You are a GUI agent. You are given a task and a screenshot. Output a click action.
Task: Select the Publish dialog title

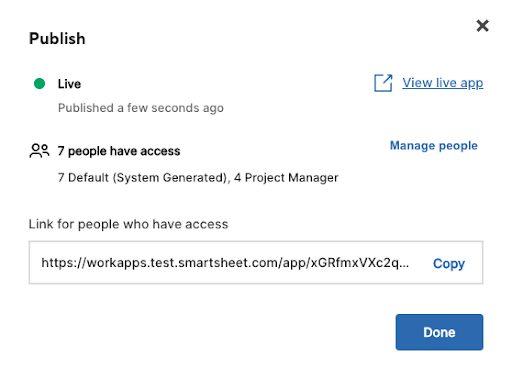[x=57, y=38]
